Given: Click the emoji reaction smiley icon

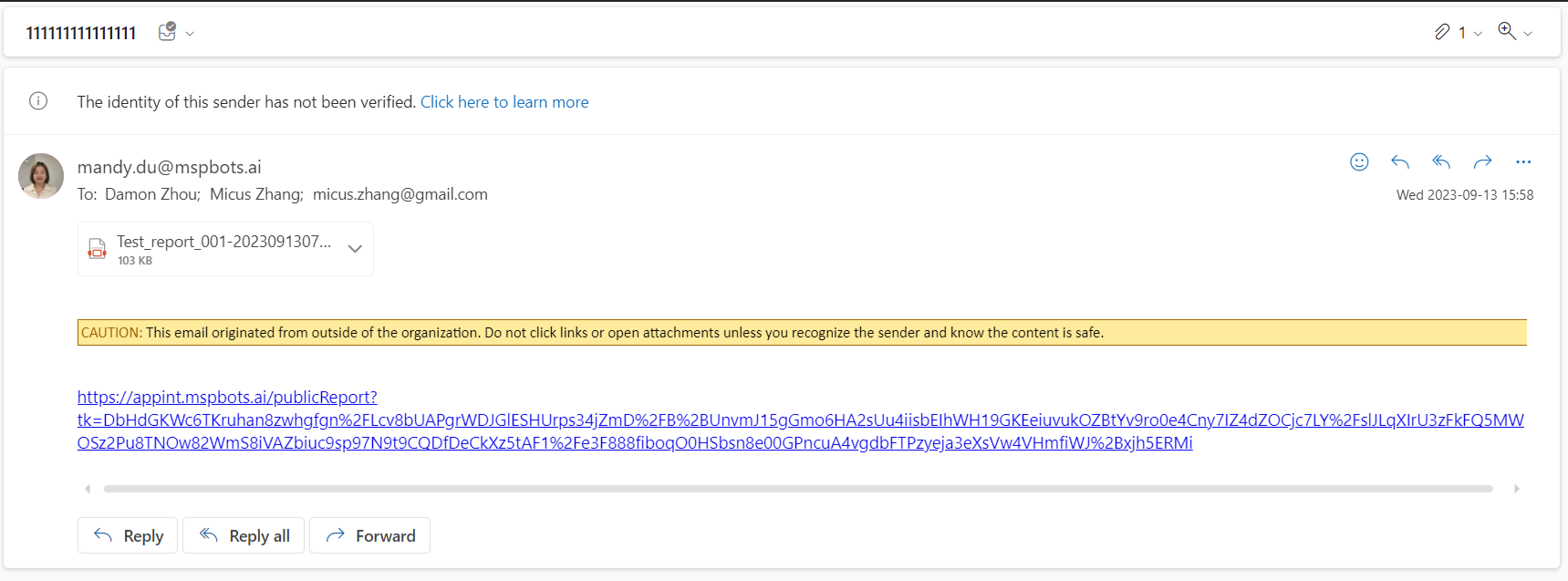Looking at the screenshot, I should click(x=1359, y=162).
